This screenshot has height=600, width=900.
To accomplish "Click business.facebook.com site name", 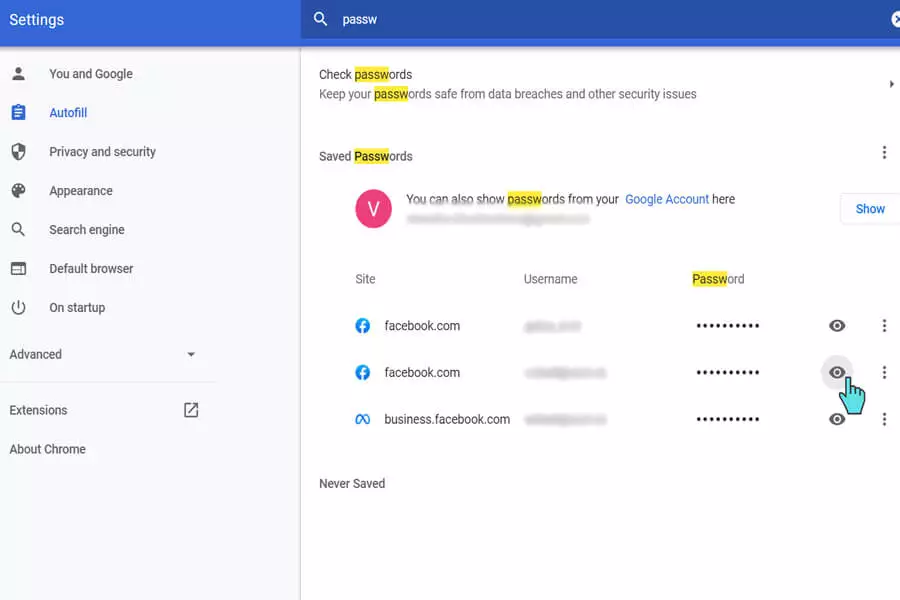I will click(447, 419).
